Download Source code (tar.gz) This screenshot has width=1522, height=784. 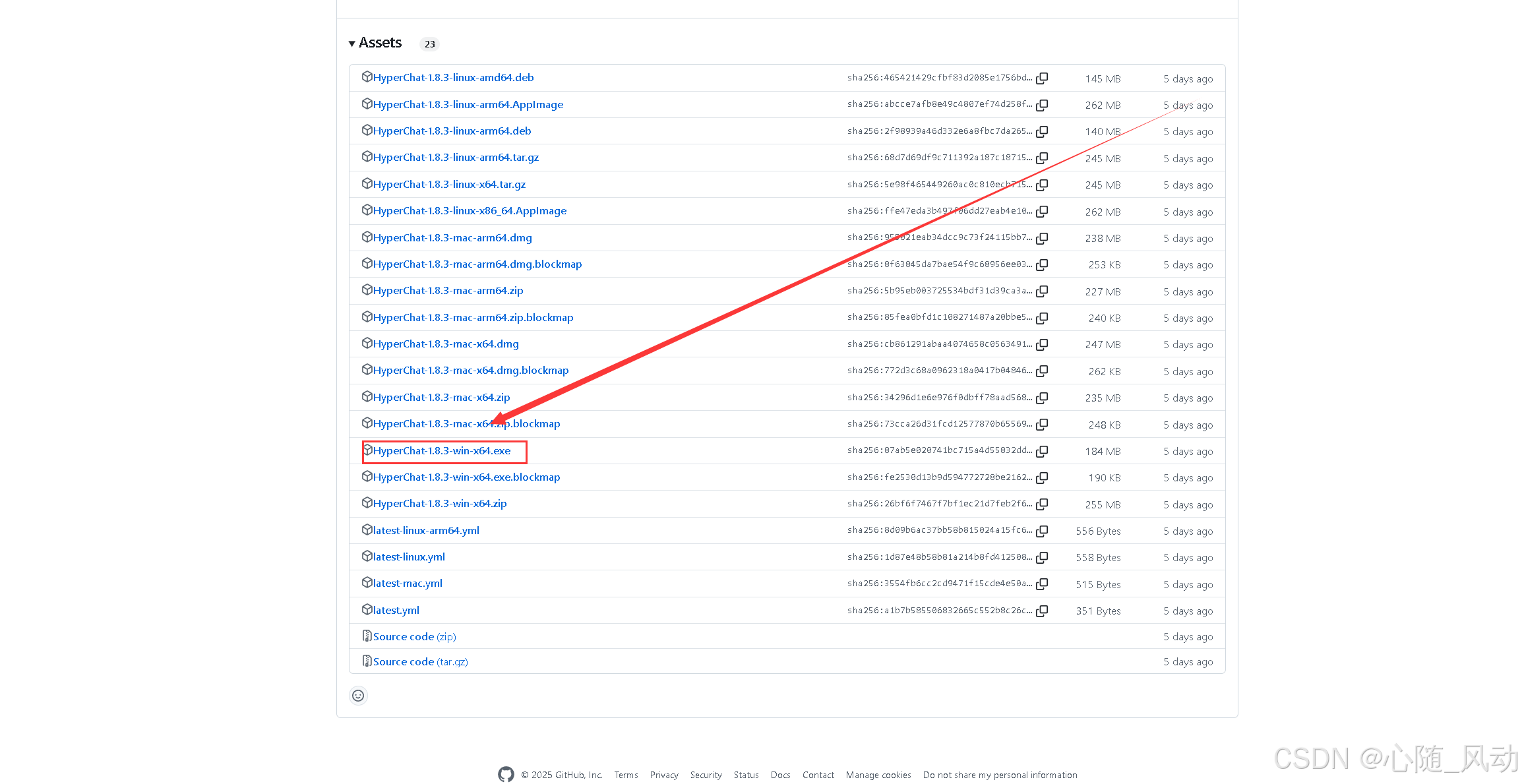[x=420, y=662]
